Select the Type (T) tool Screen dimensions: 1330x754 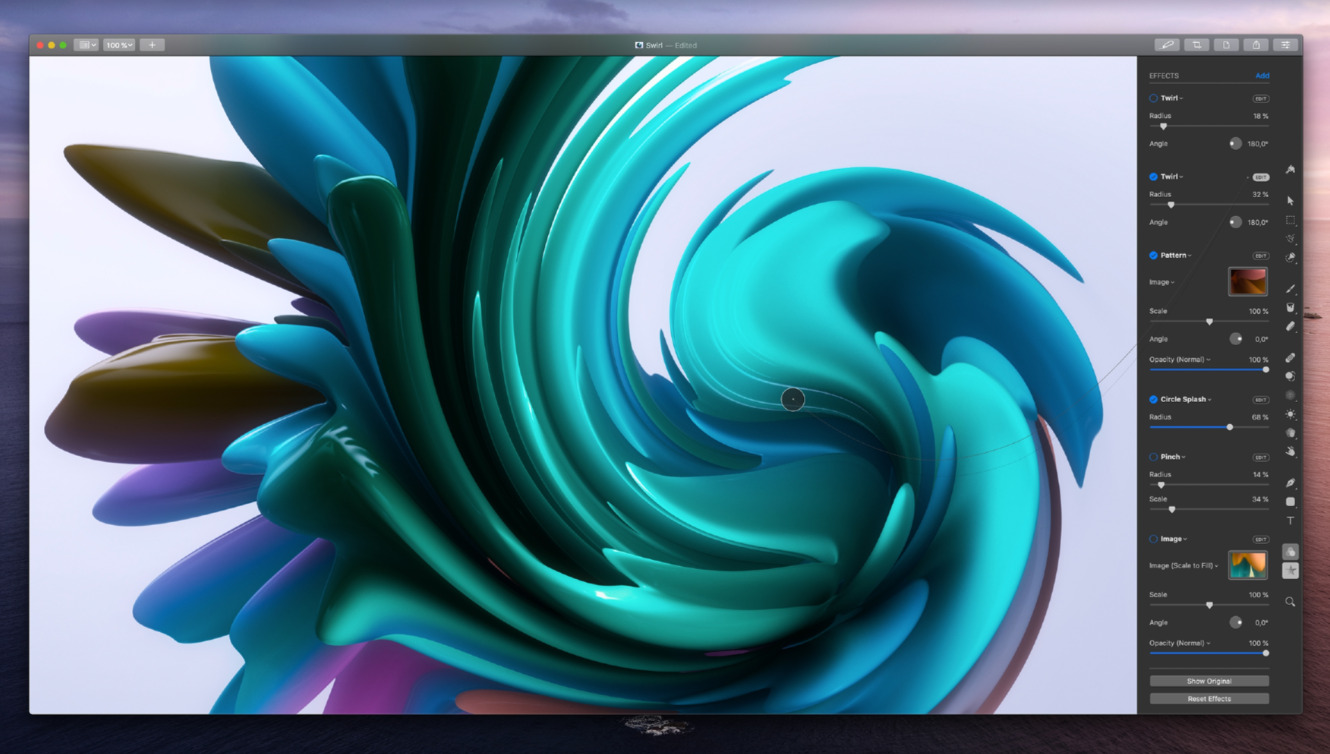pos(1290,521)
